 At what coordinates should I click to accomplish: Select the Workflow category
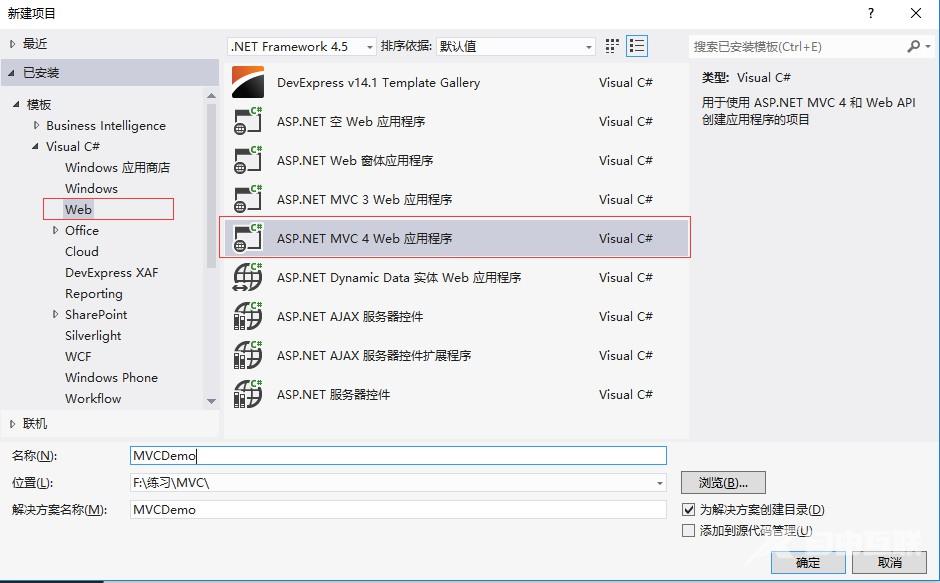tap(93, 398)
